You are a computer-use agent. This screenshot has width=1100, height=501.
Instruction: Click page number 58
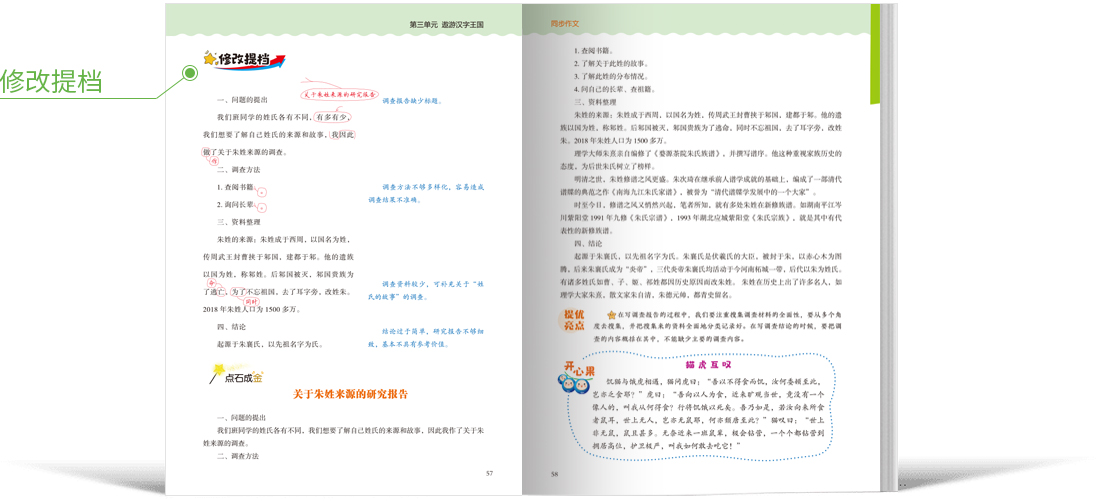[x=554, y=474]
